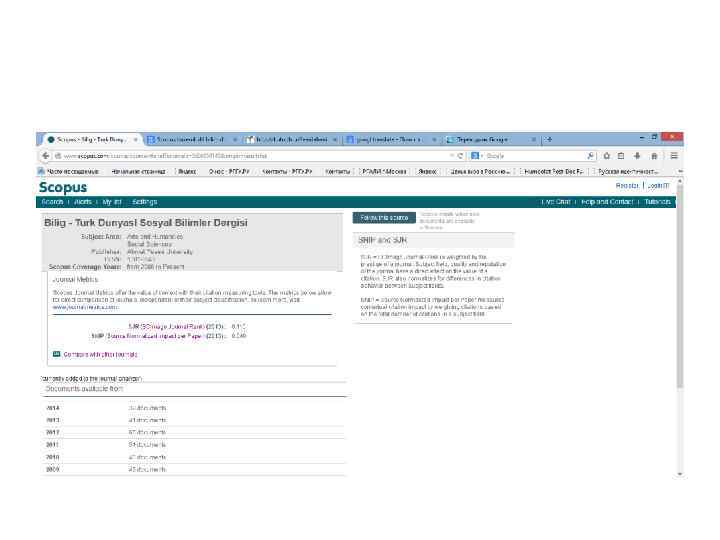This screenshot has height=540, width=720.
Task: Click the search engine icon in search box
Action: click(475, 156)
